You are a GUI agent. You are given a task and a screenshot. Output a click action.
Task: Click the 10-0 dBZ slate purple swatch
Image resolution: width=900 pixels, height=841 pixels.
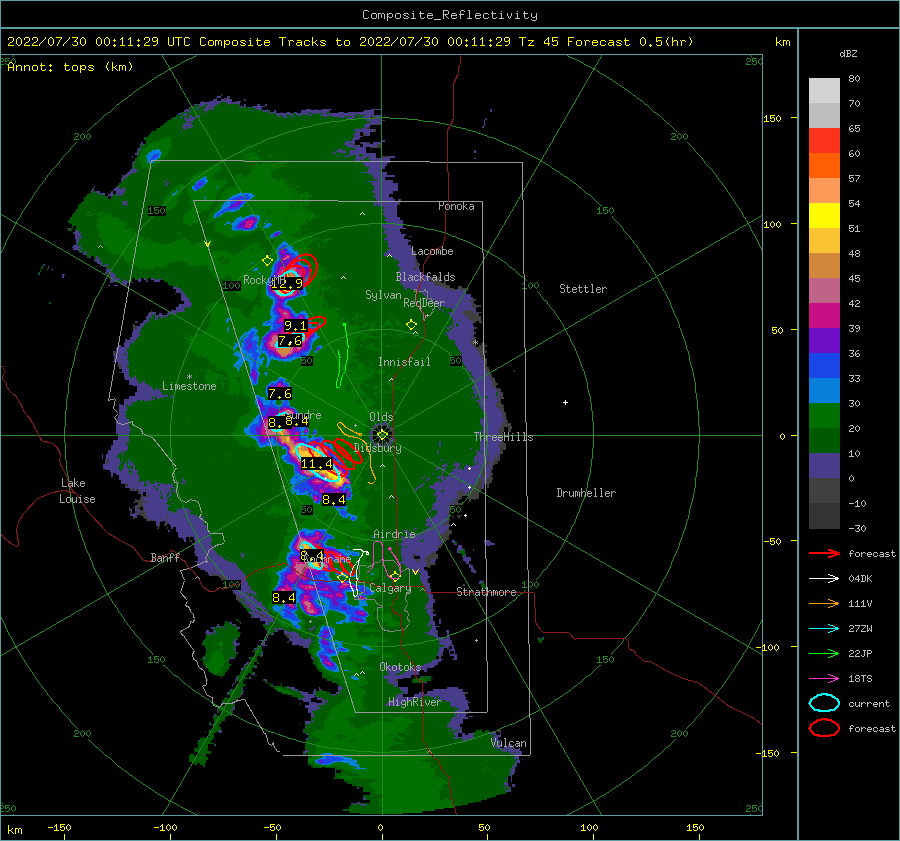(824, 466)
